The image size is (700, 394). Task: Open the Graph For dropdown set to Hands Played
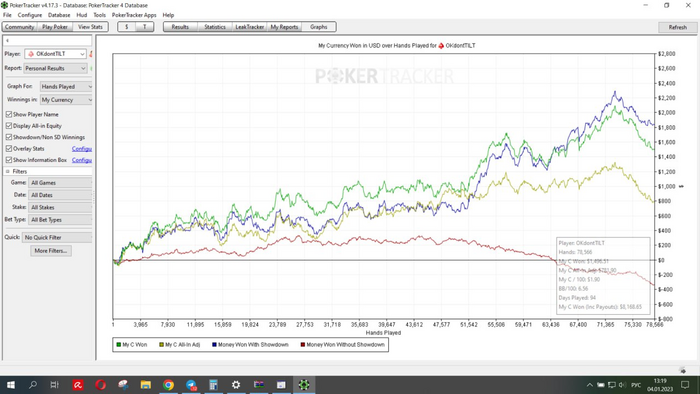[x=66, y=87]
